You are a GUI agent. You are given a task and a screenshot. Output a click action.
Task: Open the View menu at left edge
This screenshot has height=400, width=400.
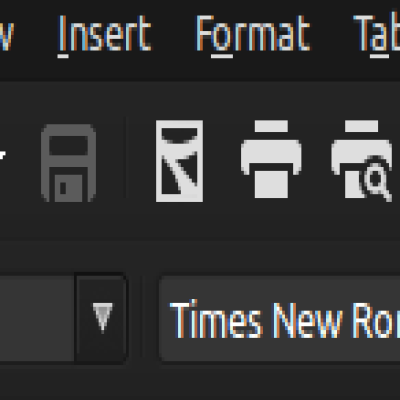[7, 33]
